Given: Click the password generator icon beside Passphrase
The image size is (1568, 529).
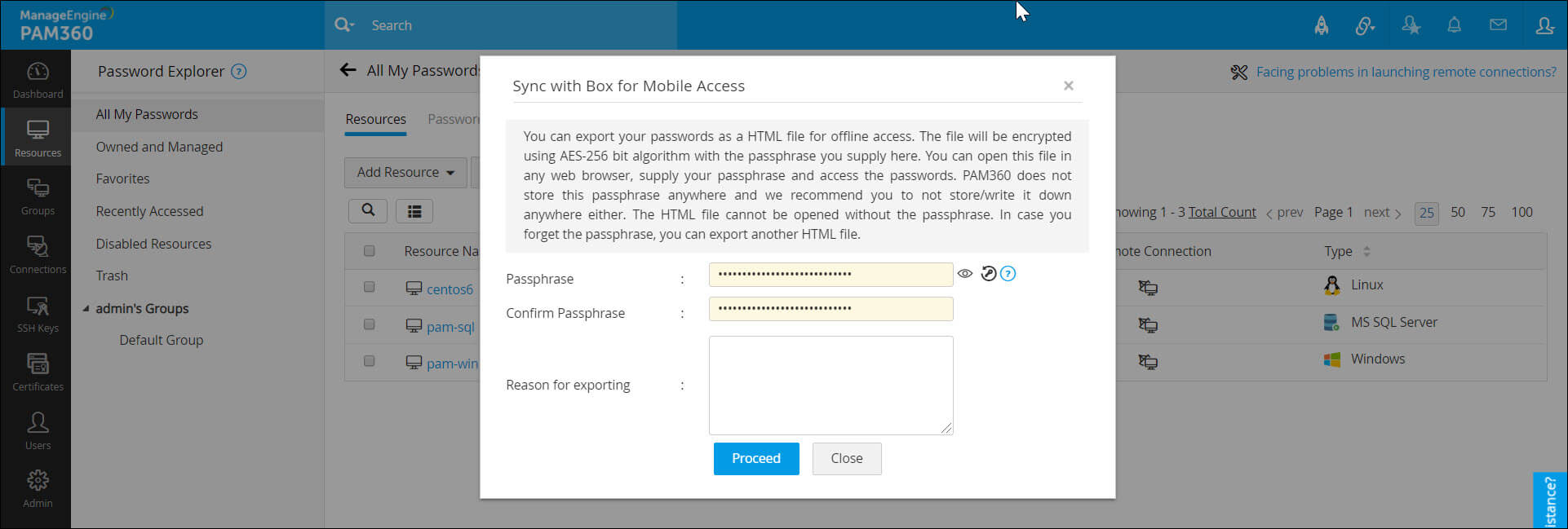Looking at the screenshot, I should pos(988,274).
